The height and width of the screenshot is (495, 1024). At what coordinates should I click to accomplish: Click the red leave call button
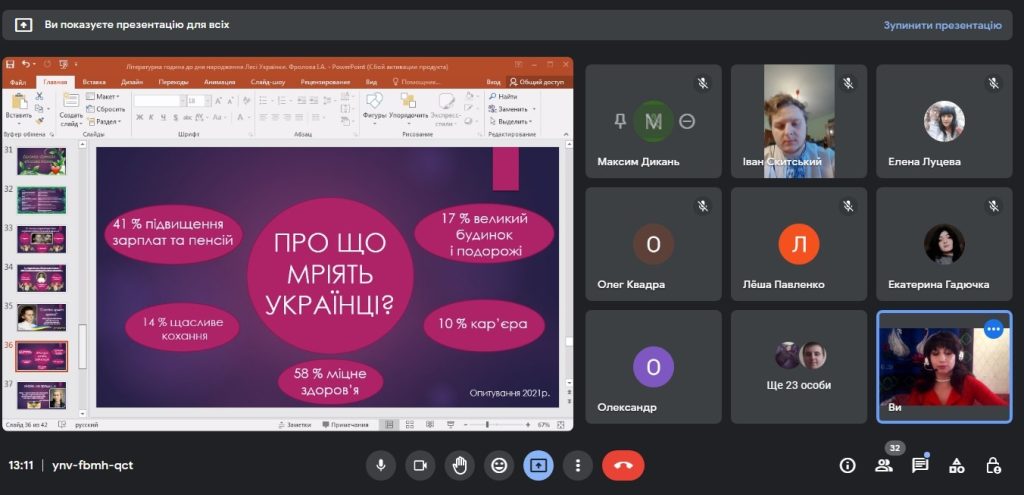click(623, 465)
